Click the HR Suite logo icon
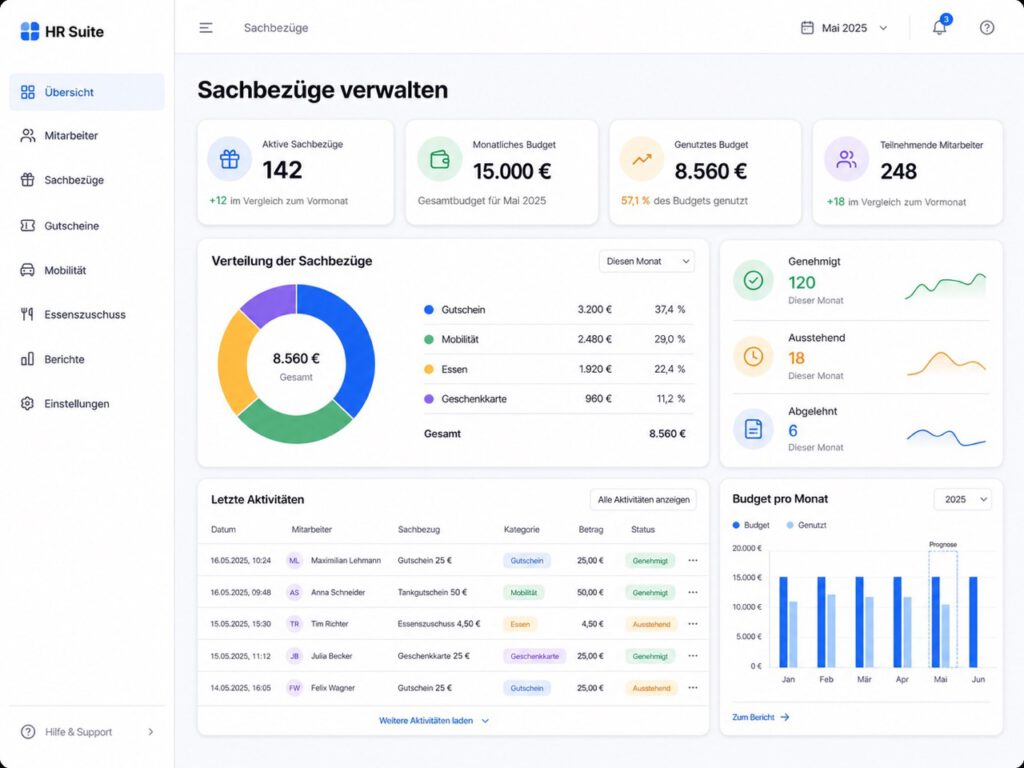 tap(29, 31)
